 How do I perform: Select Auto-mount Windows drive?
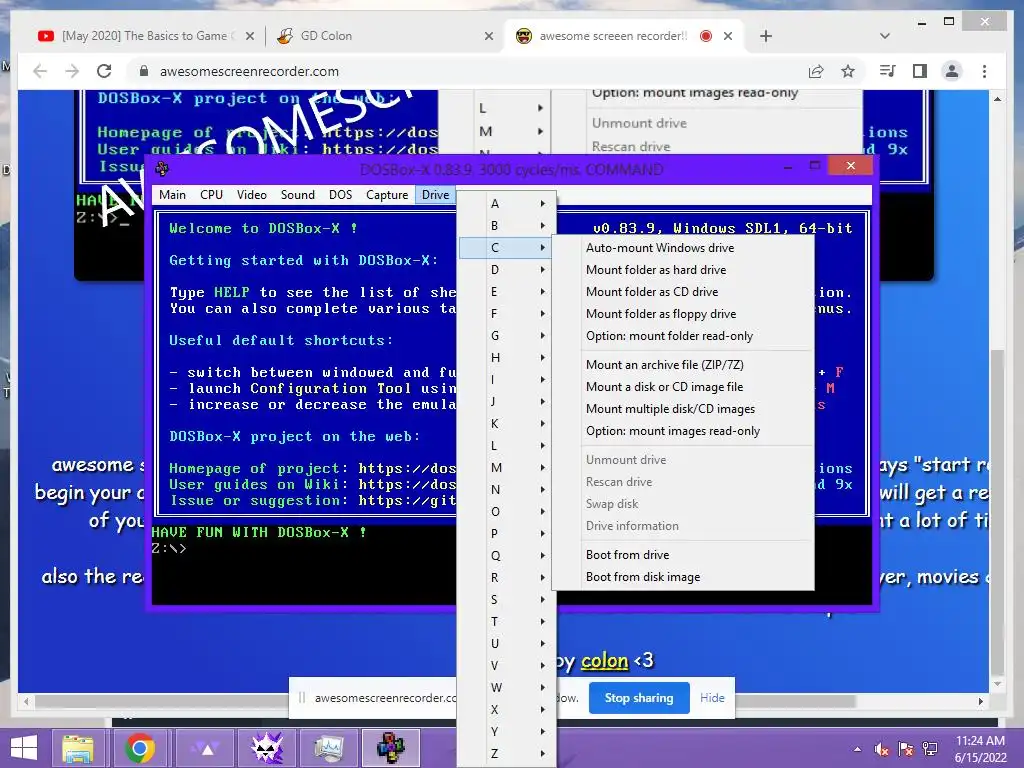(x=683, y=248)
